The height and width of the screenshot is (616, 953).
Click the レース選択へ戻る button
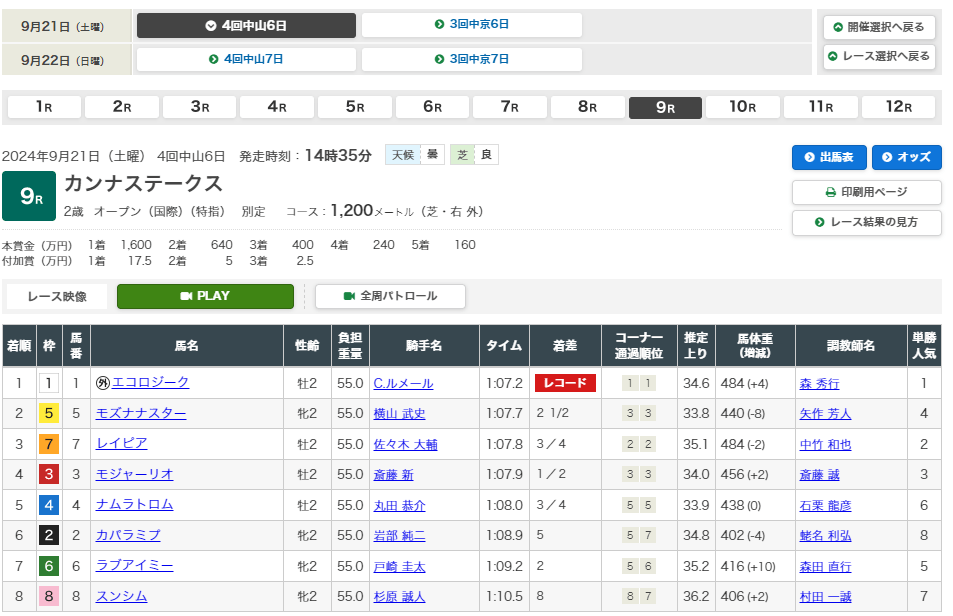point(879,56)
